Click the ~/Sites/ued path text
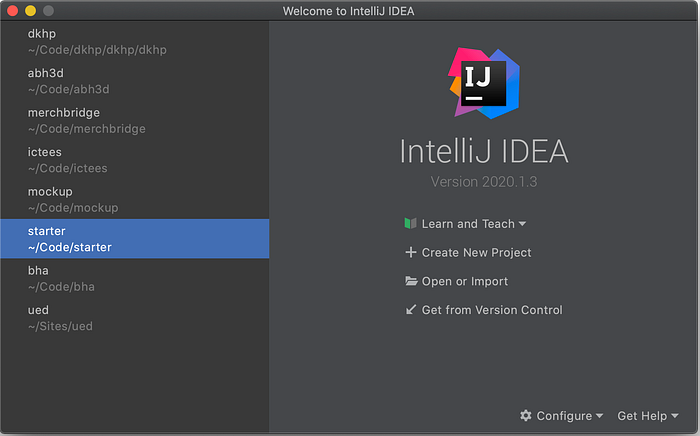 tap(60, 326)
